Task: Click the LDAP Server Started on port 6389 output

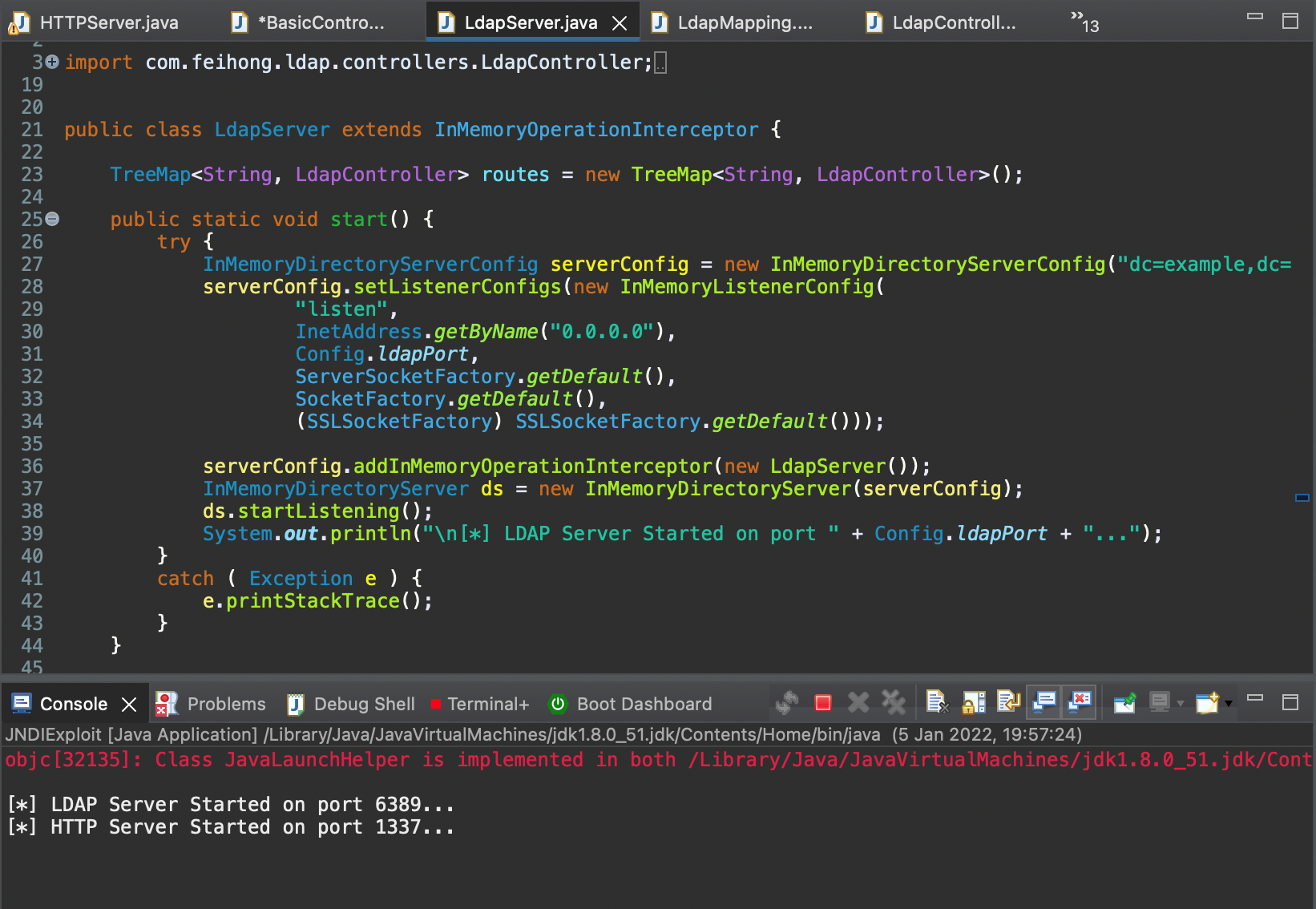Action: tap(230, 805)
